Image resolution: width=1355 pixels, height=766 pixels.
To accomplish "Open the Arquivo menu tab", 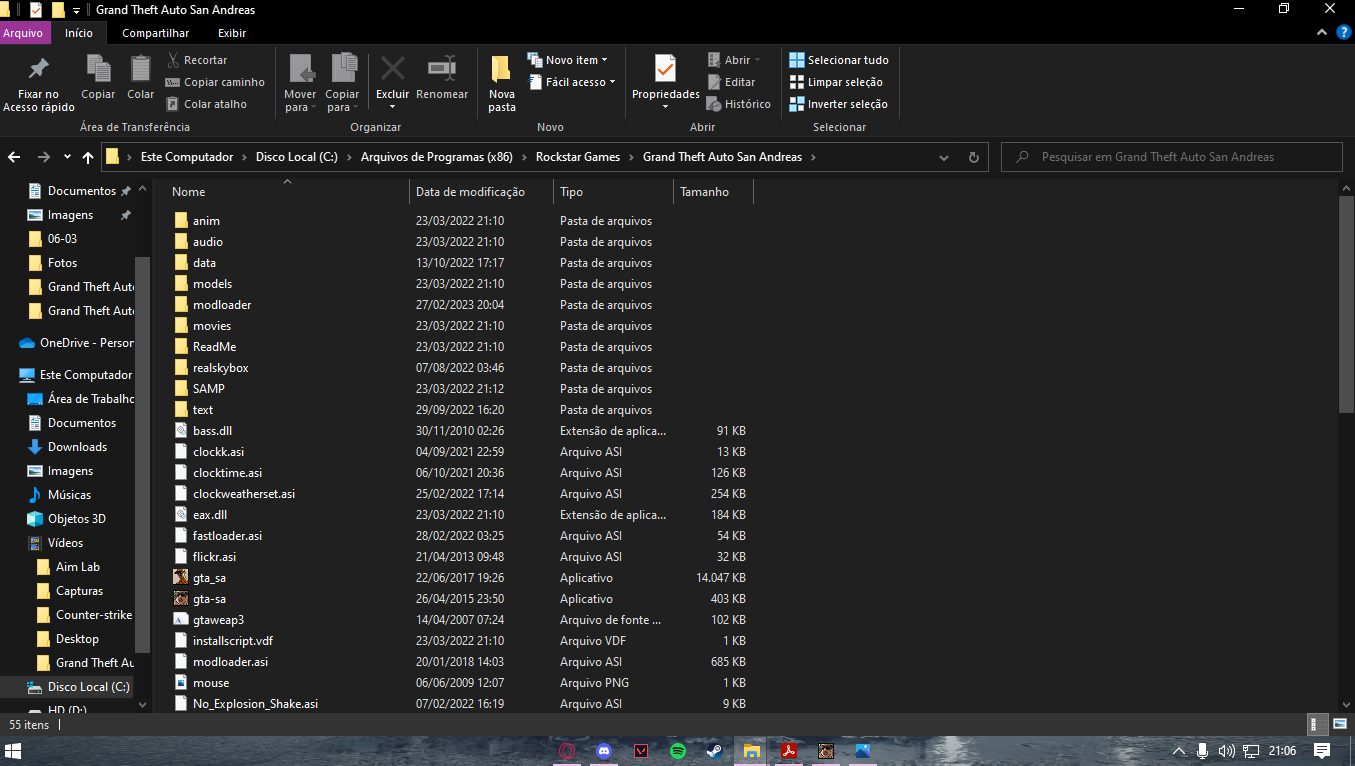I will click(23, 33).
